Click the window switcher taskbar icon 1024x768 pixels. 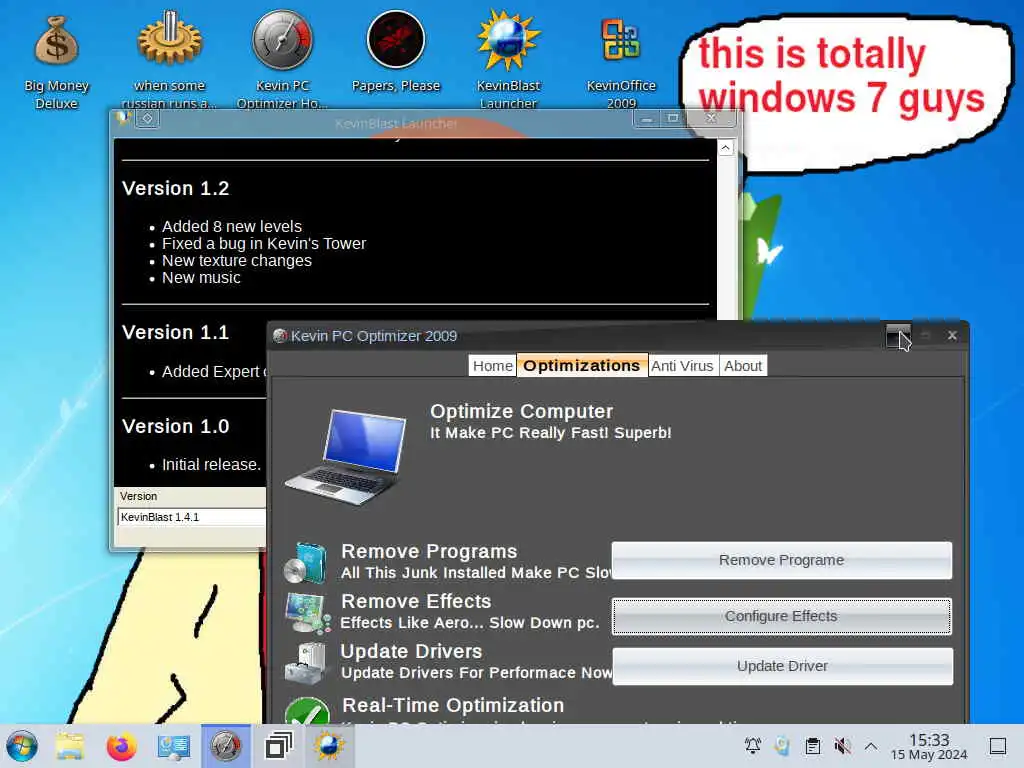(278, 746)
